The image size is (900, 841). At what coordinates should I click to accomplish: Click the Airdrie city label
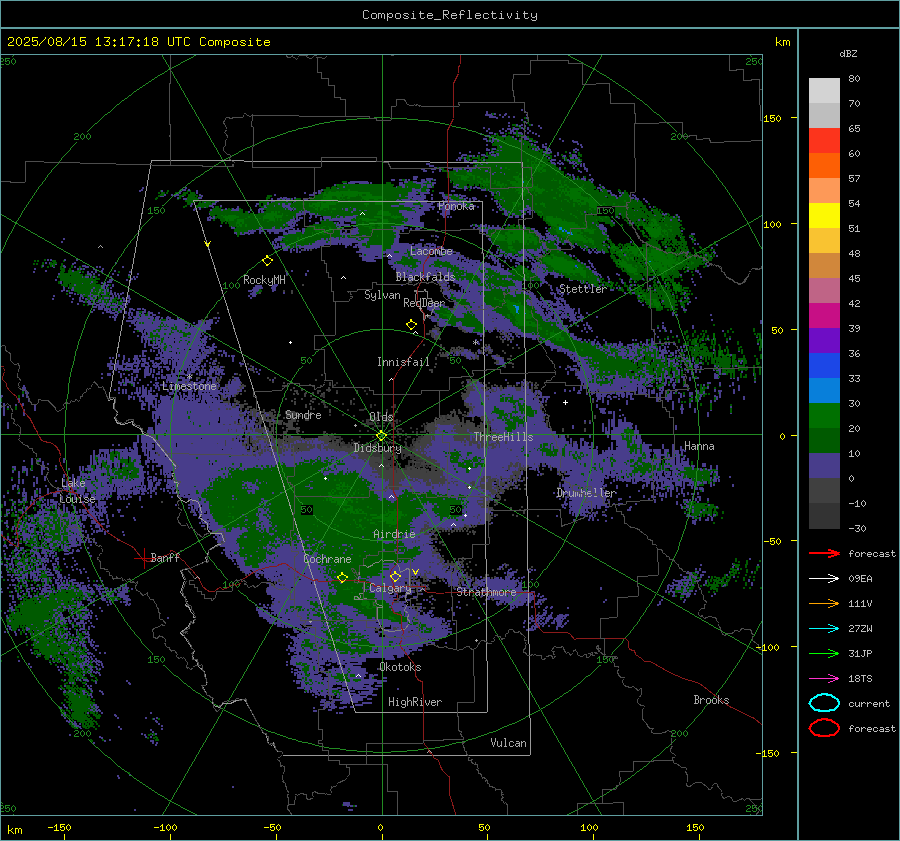point(394,534)
